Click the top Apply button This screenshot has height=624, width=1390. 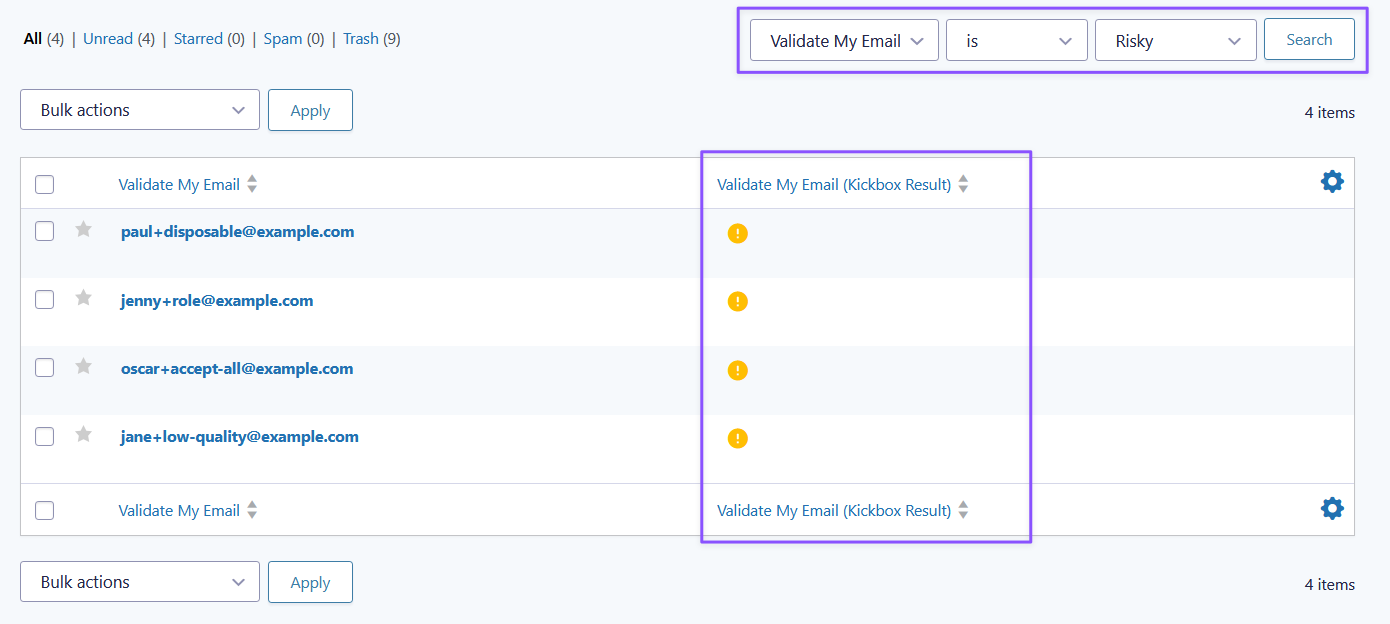[x=310, y=110]
